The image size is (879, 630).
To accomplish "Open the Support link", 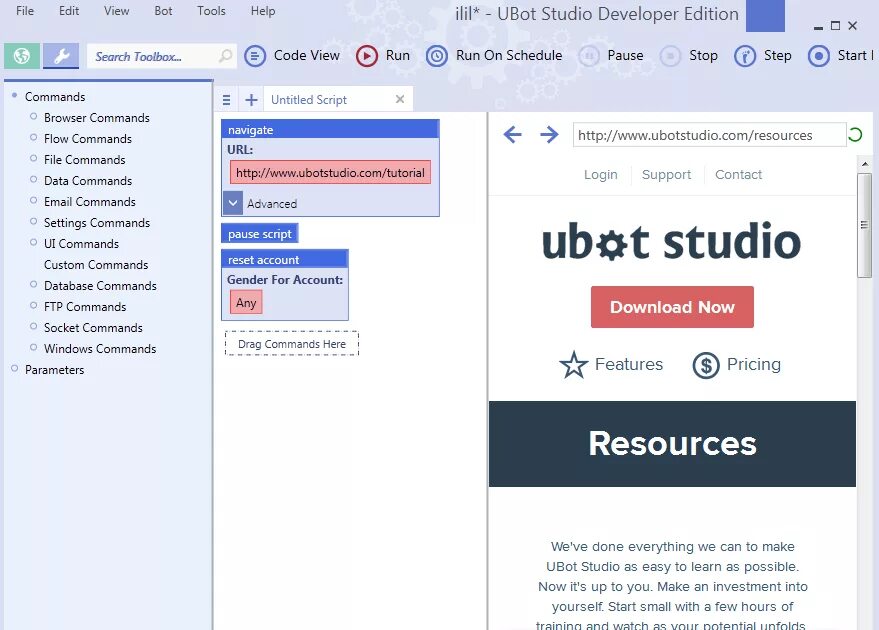I will tap(666, 174).
